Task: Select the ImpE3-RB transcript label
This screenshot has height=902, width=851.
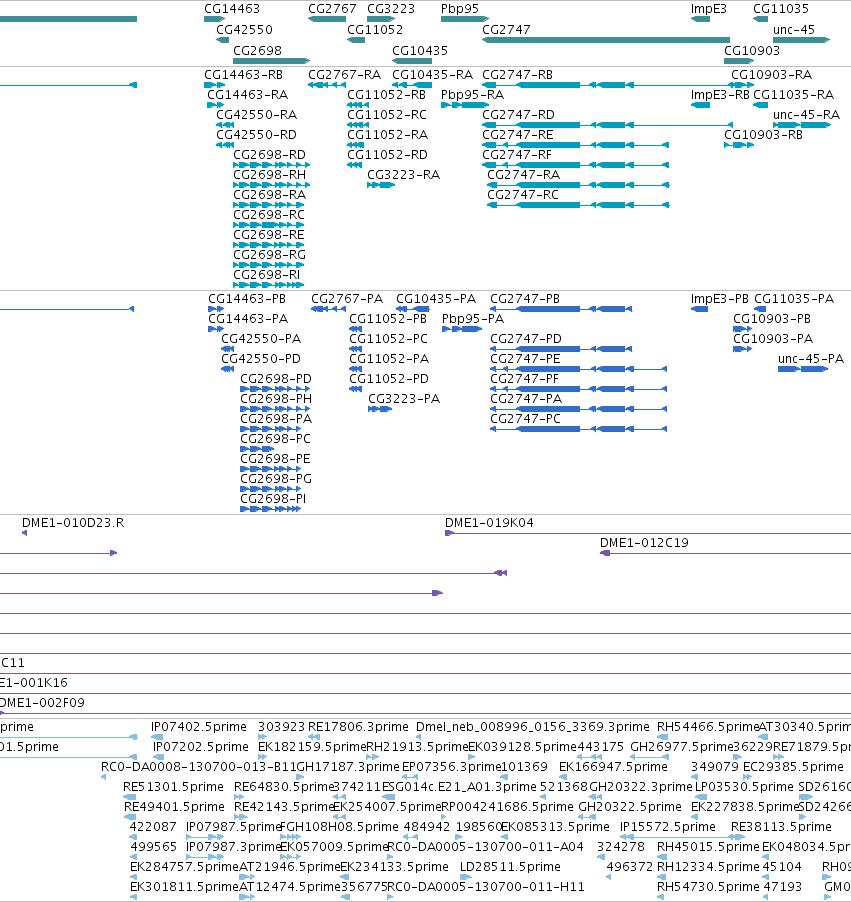Action: coord(720,95)
